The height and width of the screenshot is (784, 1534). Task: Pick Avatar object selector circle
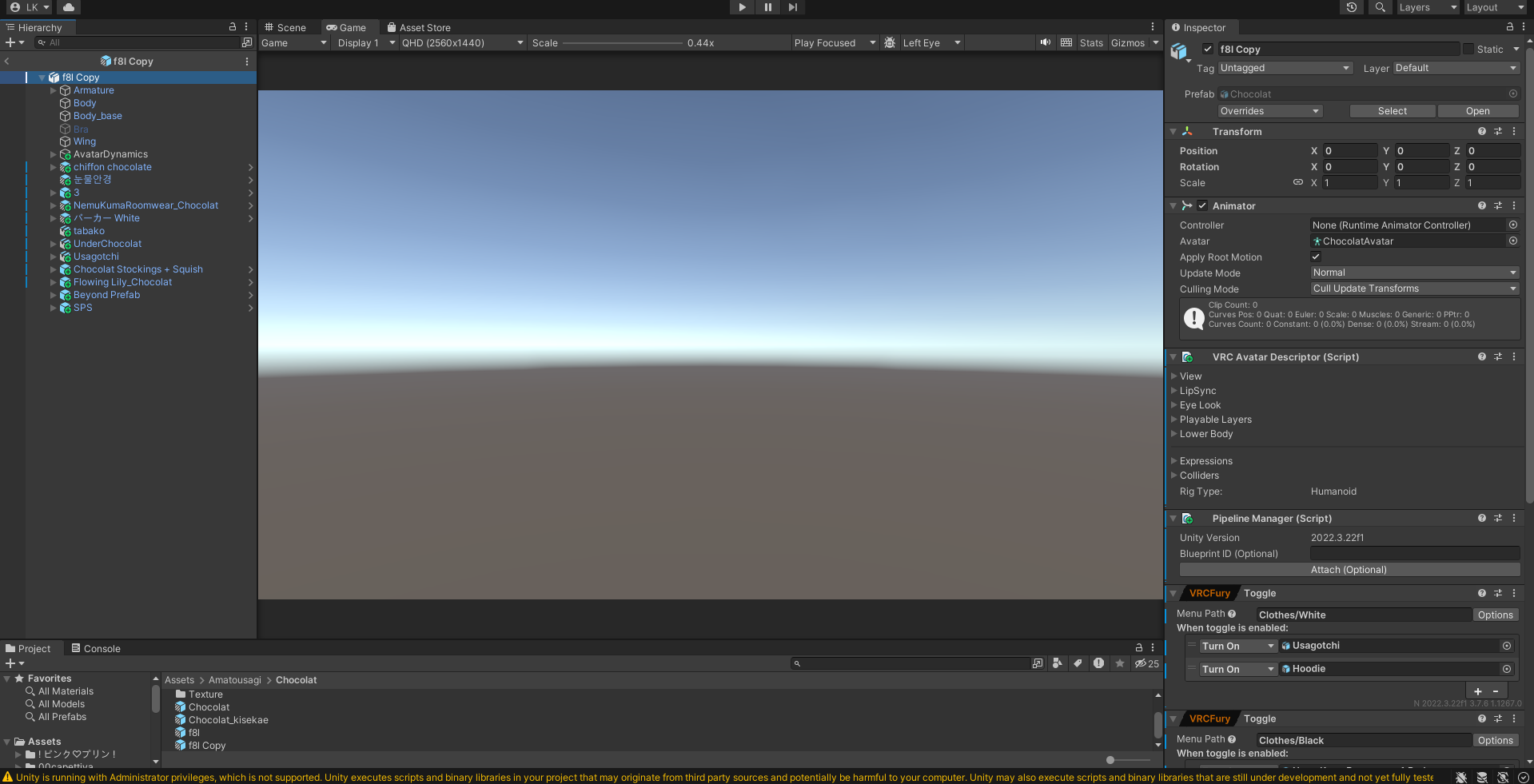(x=1513, y=241)
